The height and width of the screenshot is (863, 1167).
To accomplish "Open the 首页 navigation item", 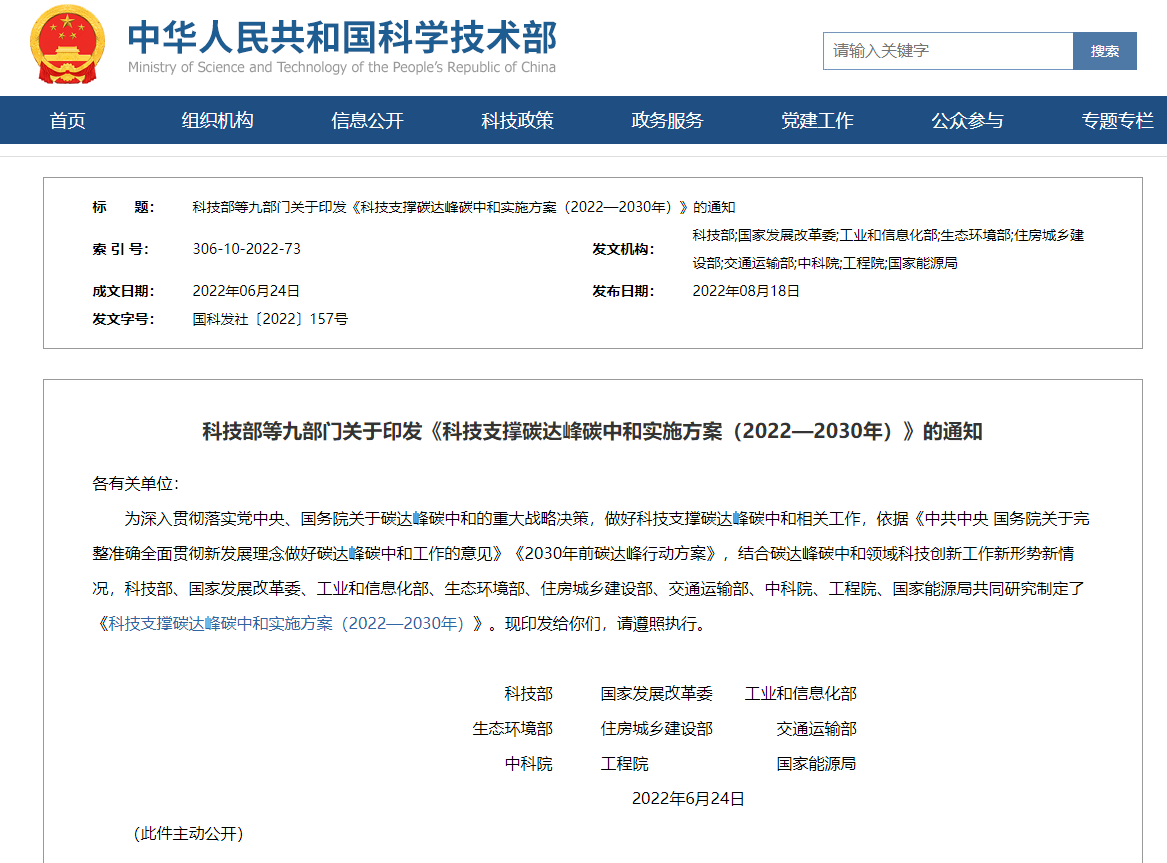I will (68, 120).
